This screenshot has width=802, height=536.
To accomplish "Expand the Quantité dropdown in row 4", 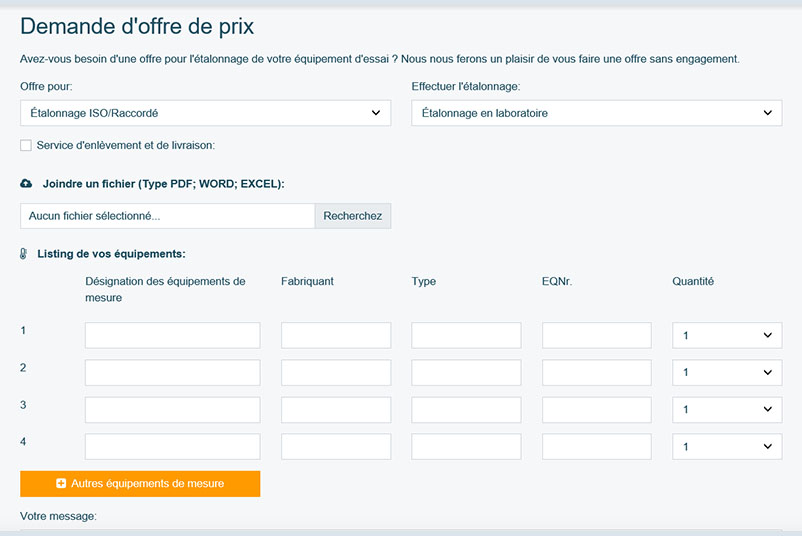I will (x=727, y=446).
